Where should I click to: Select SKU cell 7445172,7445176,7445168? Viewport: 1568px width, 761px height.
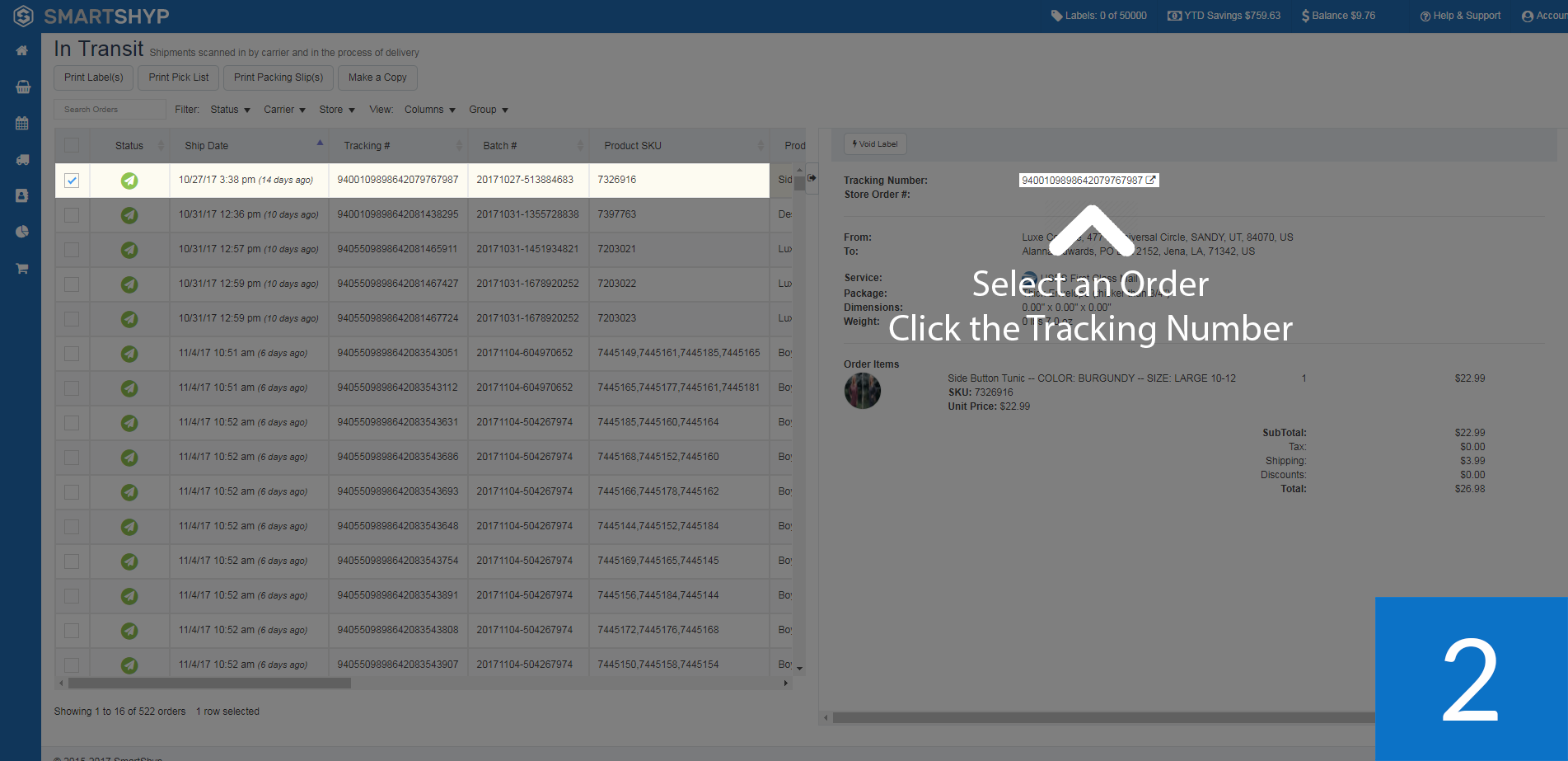[x=679, y=631]
